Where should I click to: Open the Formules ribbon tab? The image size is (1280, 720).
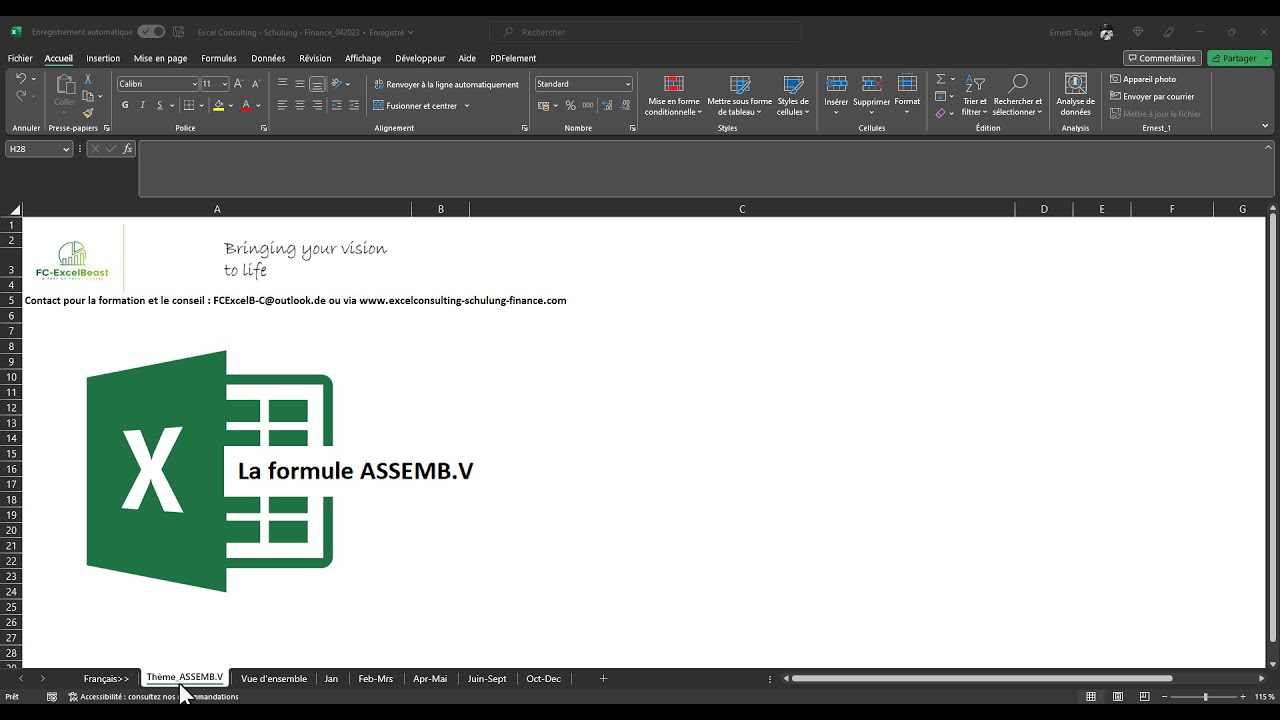click(219, 58)
